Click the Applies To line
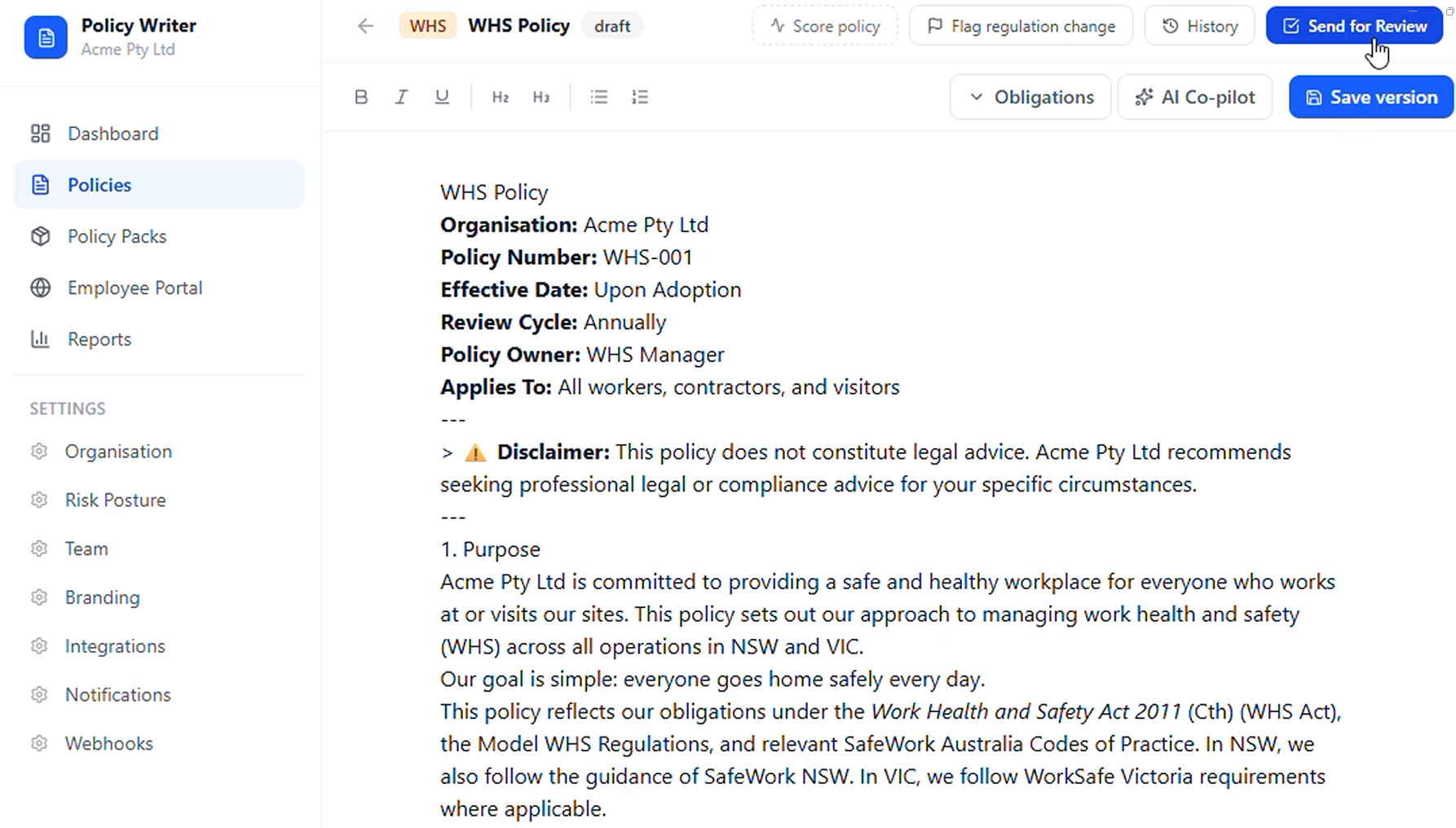 point(670,387)
